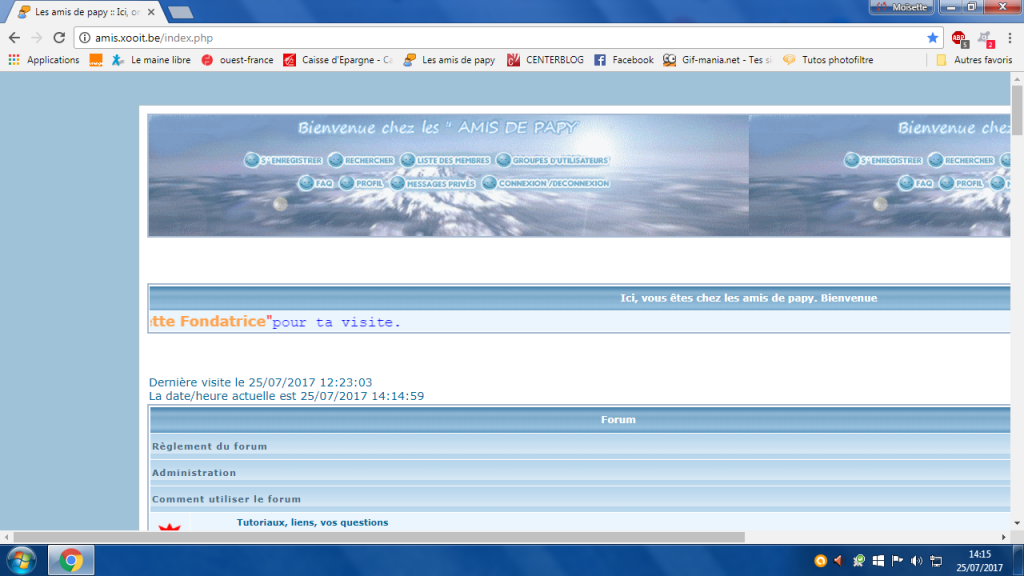This screenshot has height=576, width=1024.
Task: Click Rechercher in the second banner copy
Action: pyautogui.click(x=961, y=160)
